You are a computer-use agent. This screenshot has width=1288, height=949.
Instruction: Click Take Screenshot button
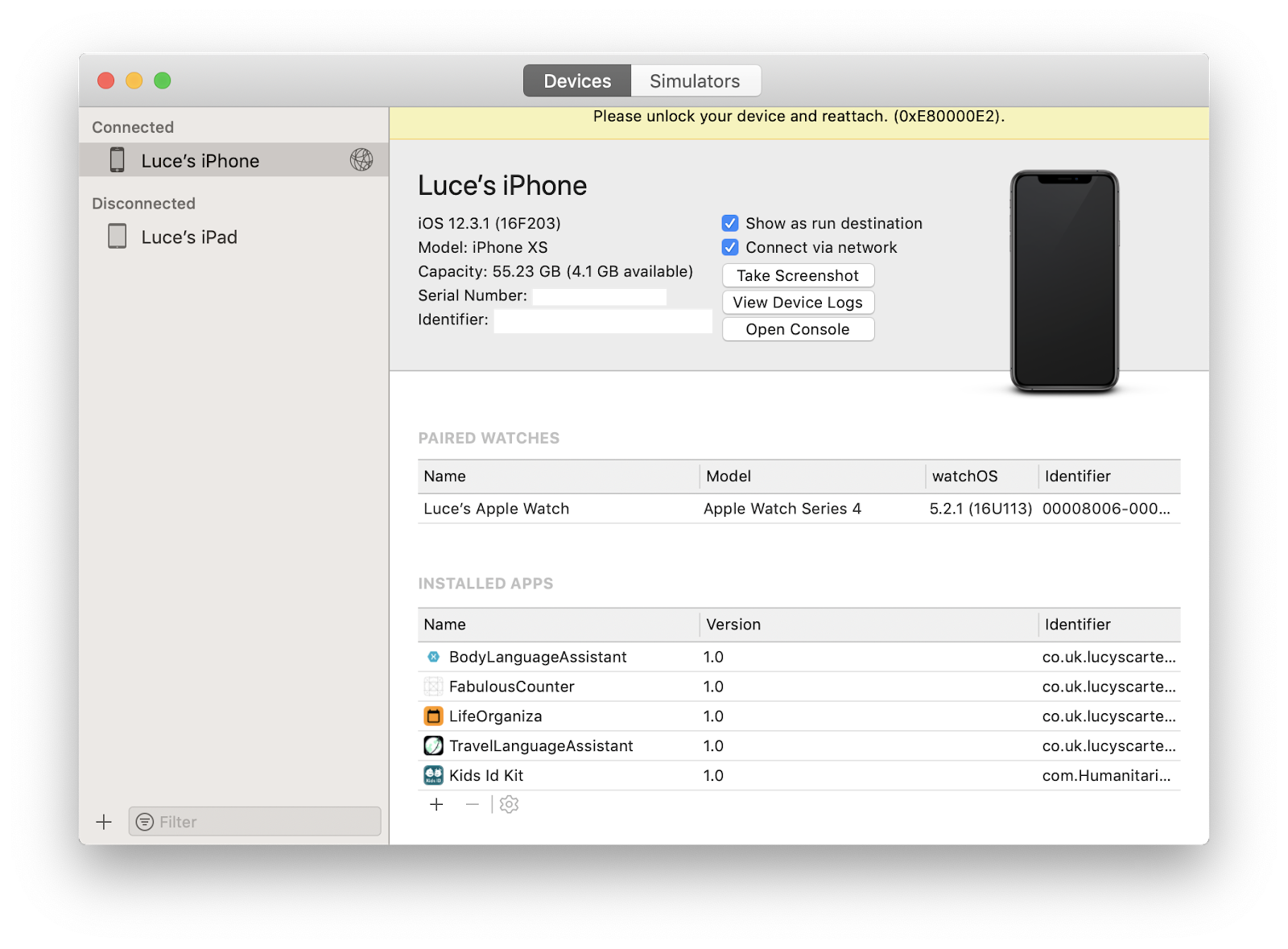798,275
